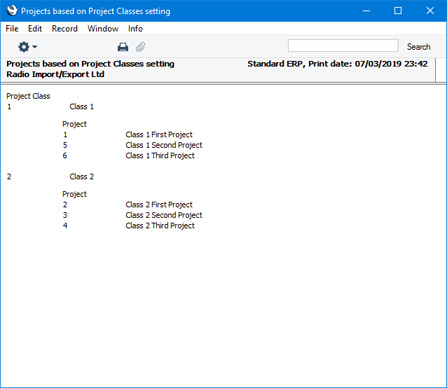Click the printer icon to print report

pyautogui.click(x=123, y=47)
